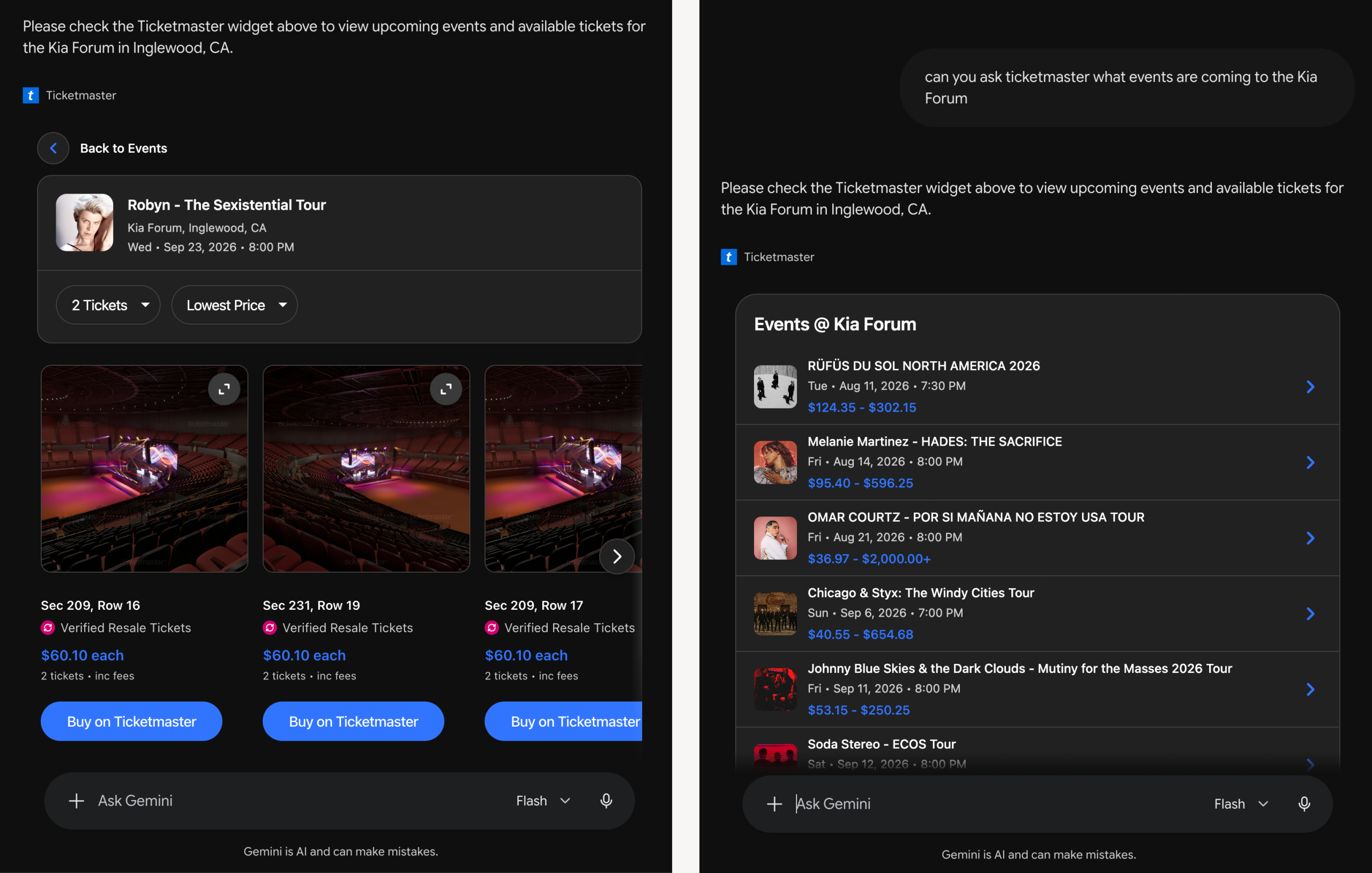Open Chicago & Styx event chevron
The width and height of the screenshot is (1372, 873).
1310,613
